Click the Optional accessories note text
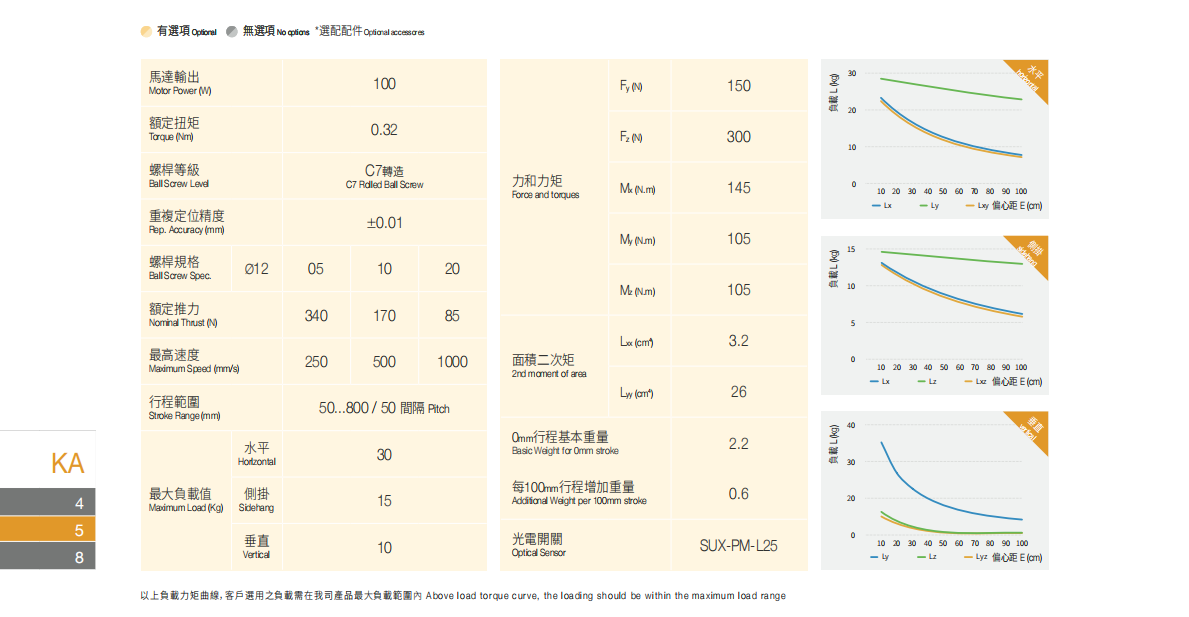Screen dimensions: 1189x617 [370, 32]
